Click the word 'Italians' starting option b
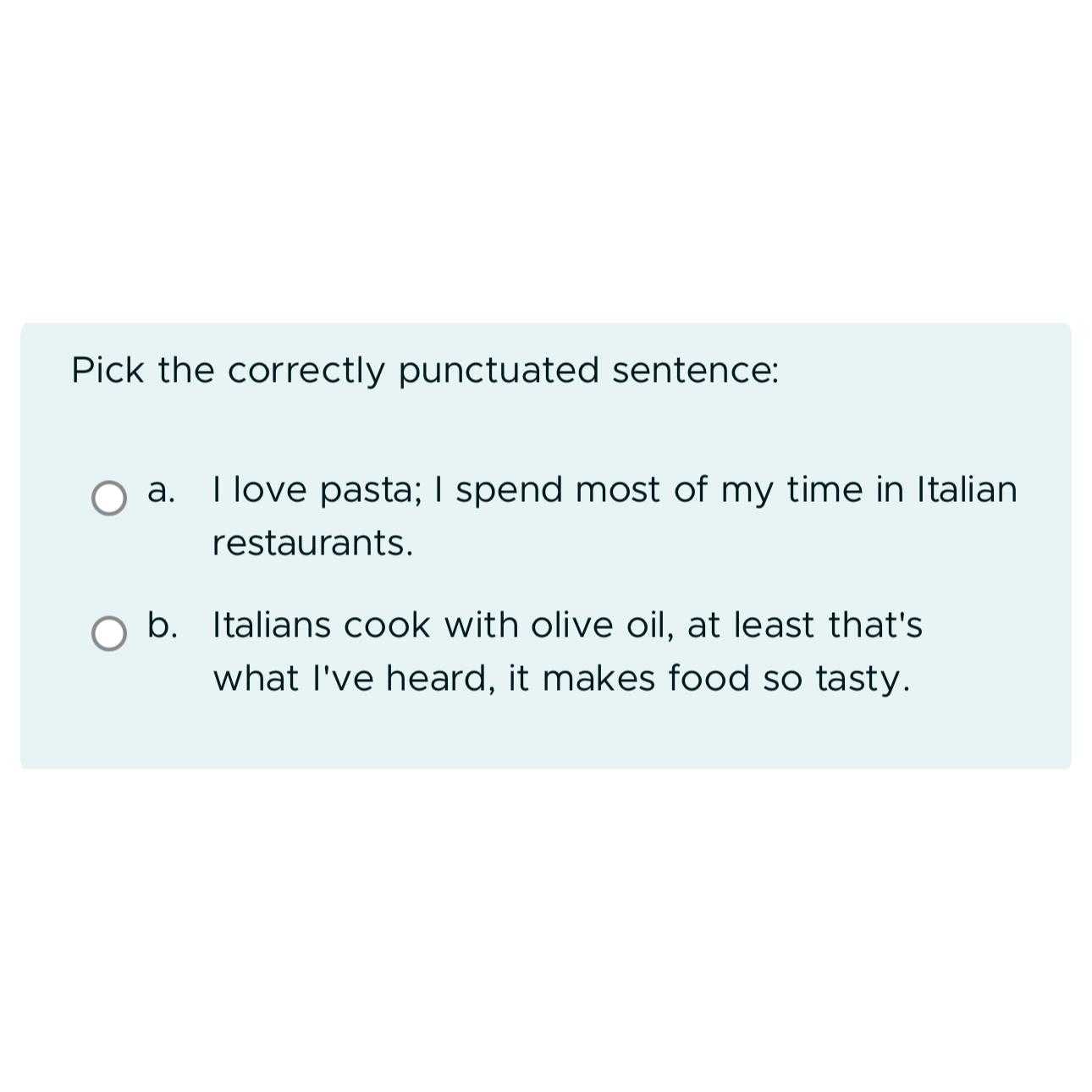The height and width of the screenshot is (1092, 1092). click(271, 626)
